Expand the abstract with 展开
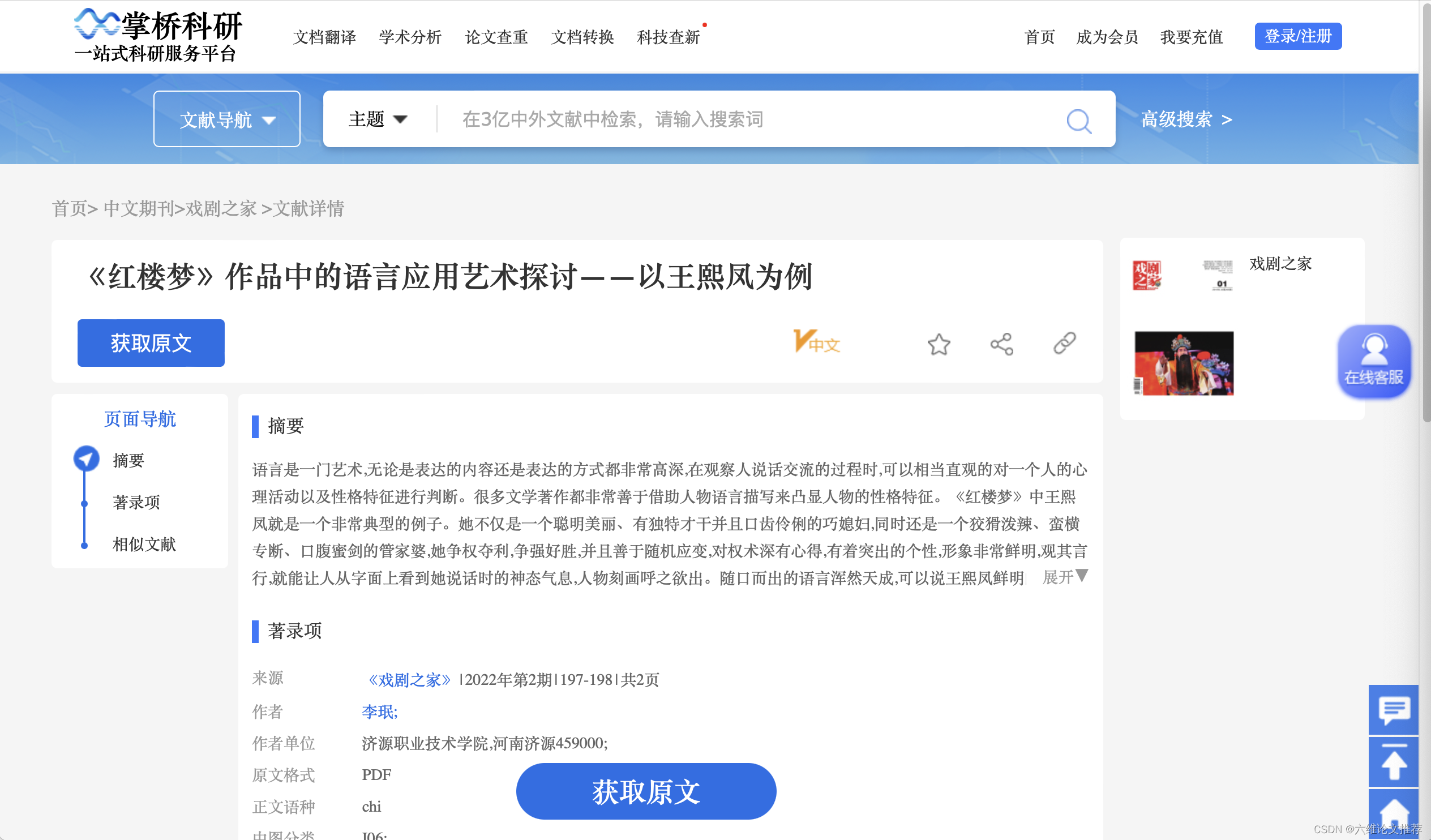 (1064, 577)
